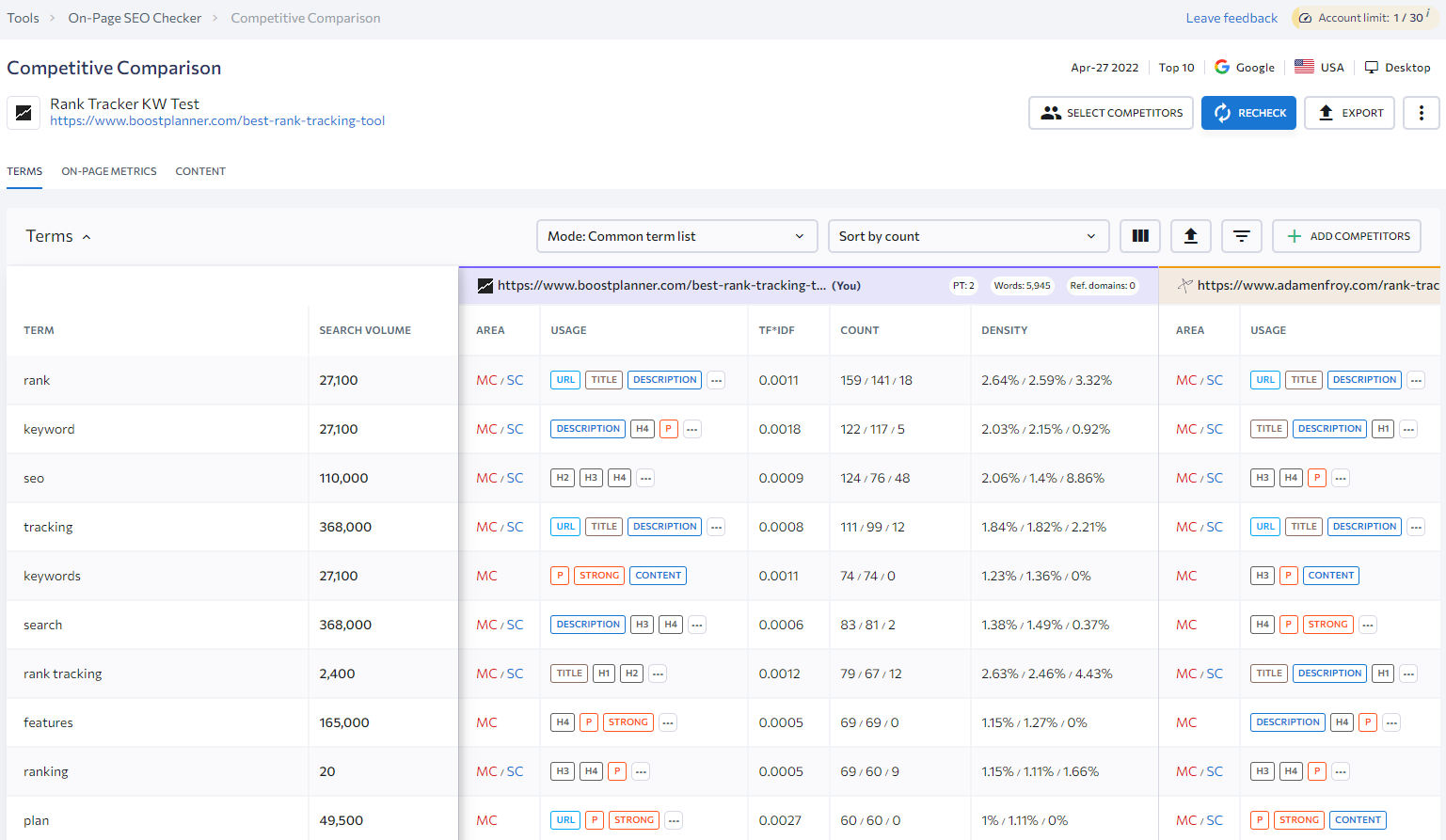The width and height of the screenshot is (1446, 840).
Task: Click adamenfroy favicon in column header
Action: pos(1185,286)
